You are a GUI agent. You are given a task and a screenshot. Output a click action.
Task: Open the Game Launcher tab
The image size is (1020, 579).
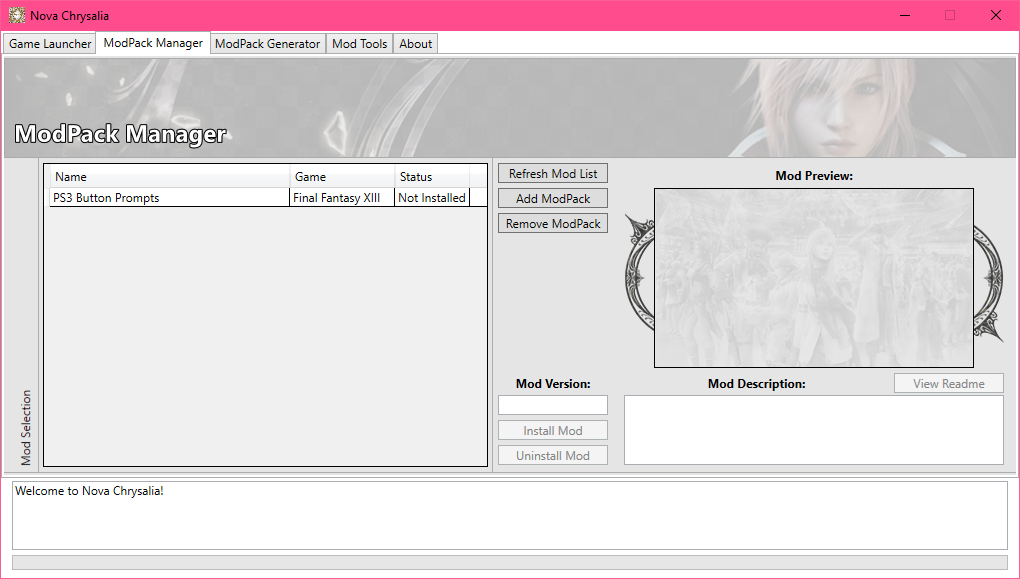50,44
